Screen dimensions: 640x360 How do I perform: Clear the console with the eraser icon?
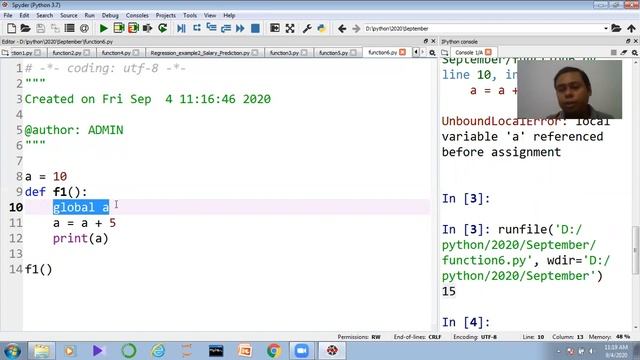click(624, 53)
